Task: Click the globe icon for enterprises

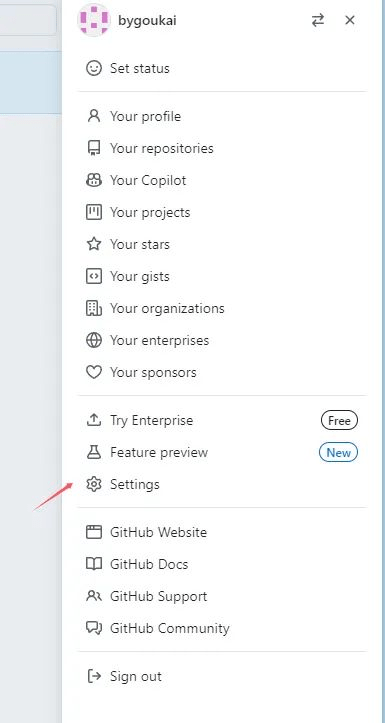Action: point(94,341)
